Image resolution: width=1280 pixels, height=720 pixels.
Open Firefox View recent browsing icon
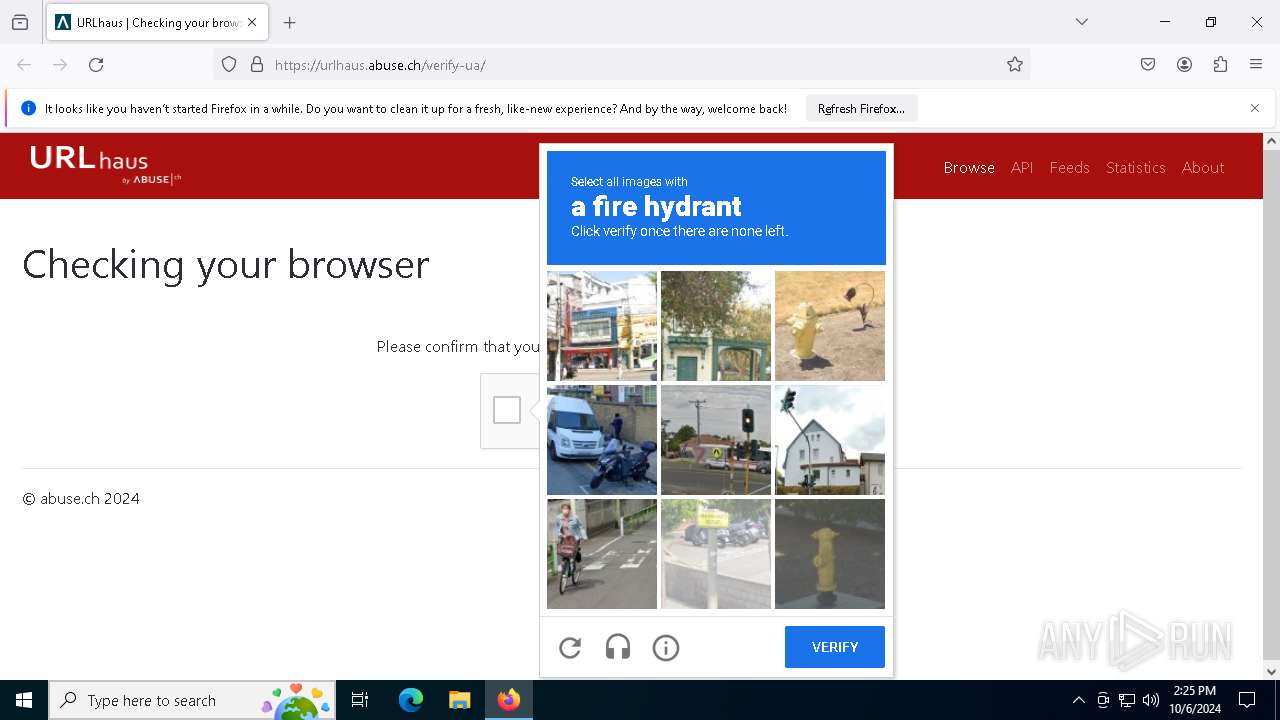(x=20, y=22)
